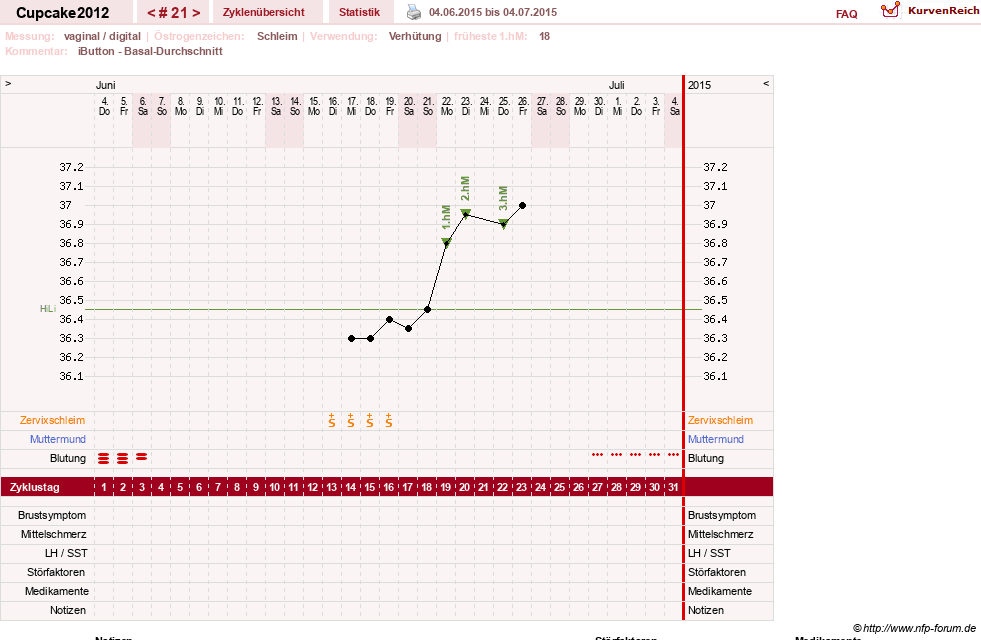The image size is (981, 640).
Task: Click cervical mucus S+ icon on day 16
Action: pos(389,420)
